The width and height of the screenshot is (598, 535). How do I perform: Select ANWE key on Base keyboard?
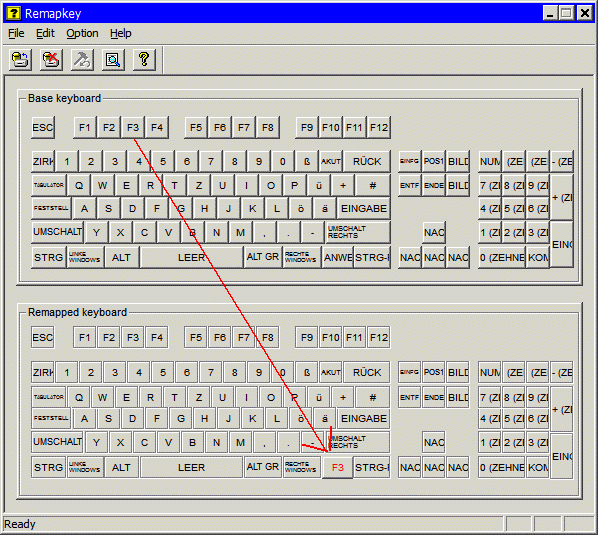(x=338, y=257)
